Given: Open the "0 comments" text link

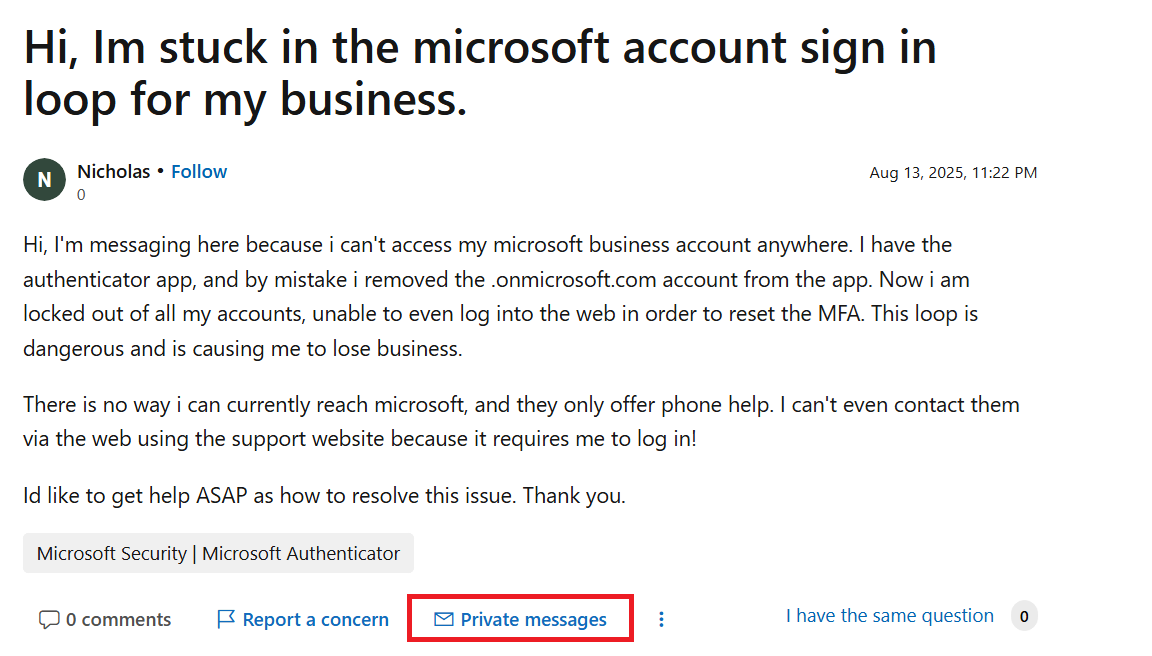Looking at the screenshot, I should (118, 620).
